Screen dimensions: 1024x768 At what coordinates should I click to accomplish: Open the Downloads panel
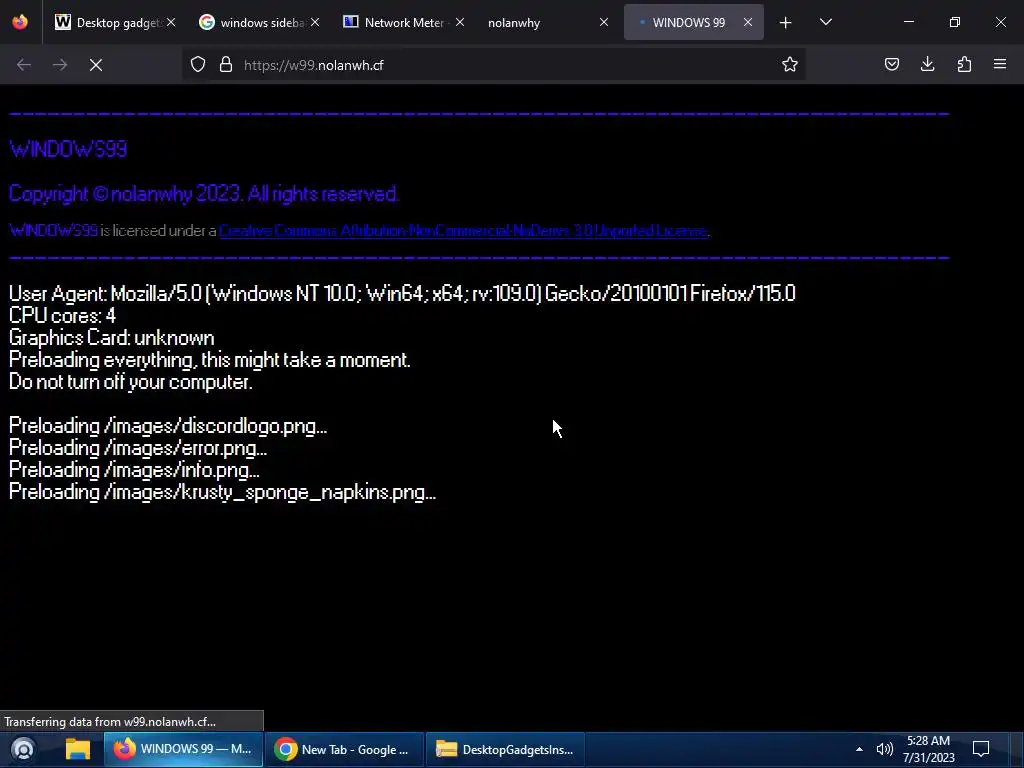point(927,64)
